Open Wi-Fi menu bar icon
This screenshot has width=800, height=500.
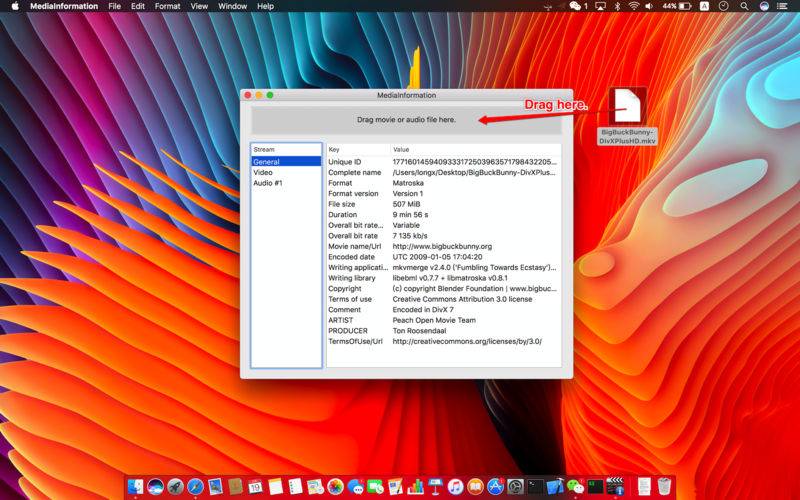pyautogui.click(x=634, y=6)
